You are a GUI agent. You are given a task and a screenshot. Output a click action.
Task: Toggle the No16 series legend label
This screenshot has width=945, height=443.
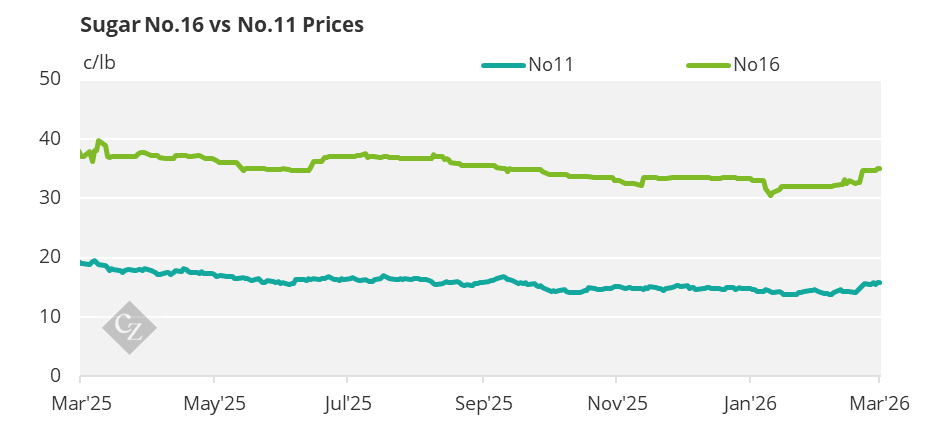756,65
